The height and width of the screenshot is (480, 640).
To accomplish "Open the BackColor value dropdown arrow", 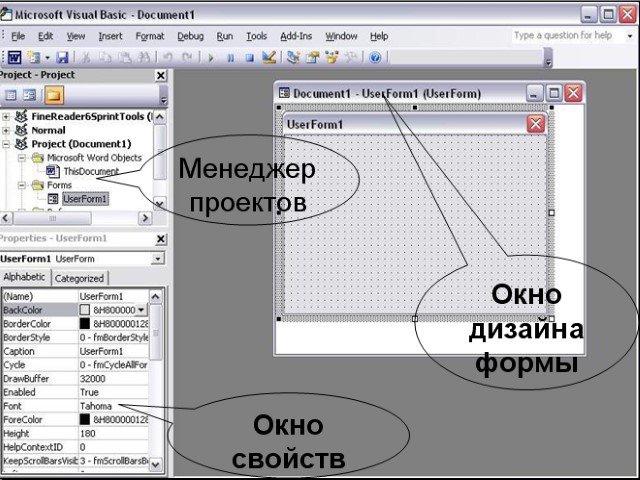I will tap(141, 310).
